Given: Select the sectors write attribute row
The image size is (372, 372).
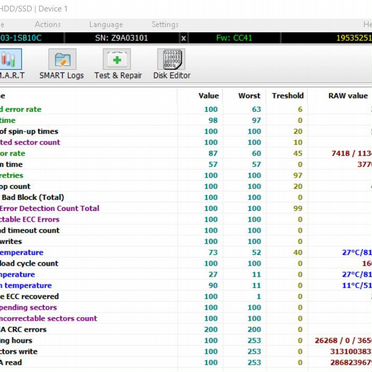Looking at the screenshot, I should point(186,351).
